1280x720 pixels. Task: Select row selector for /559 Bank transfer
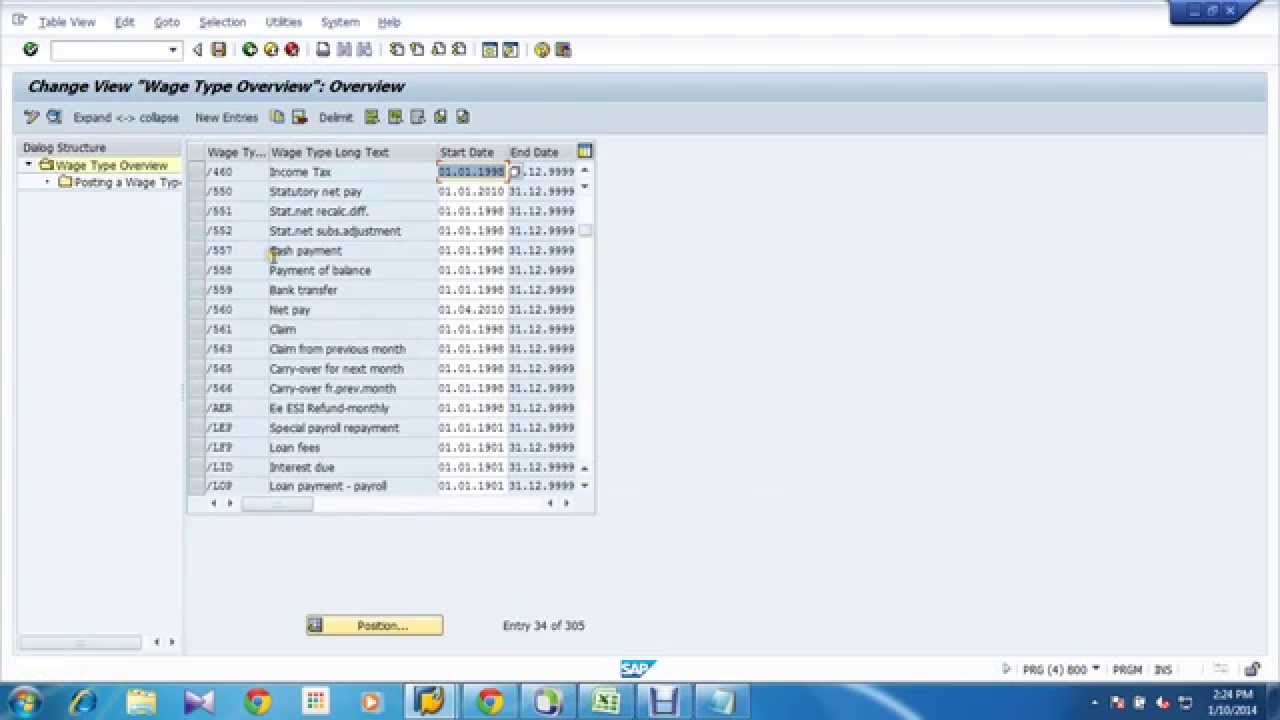coord(196,290)
